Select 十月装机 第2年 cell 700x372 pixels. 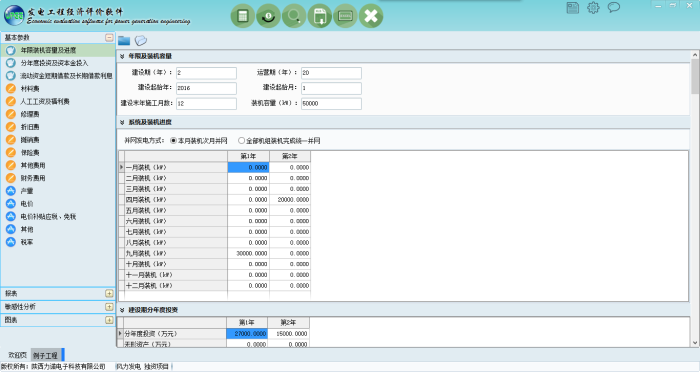[x=290, y=264]
